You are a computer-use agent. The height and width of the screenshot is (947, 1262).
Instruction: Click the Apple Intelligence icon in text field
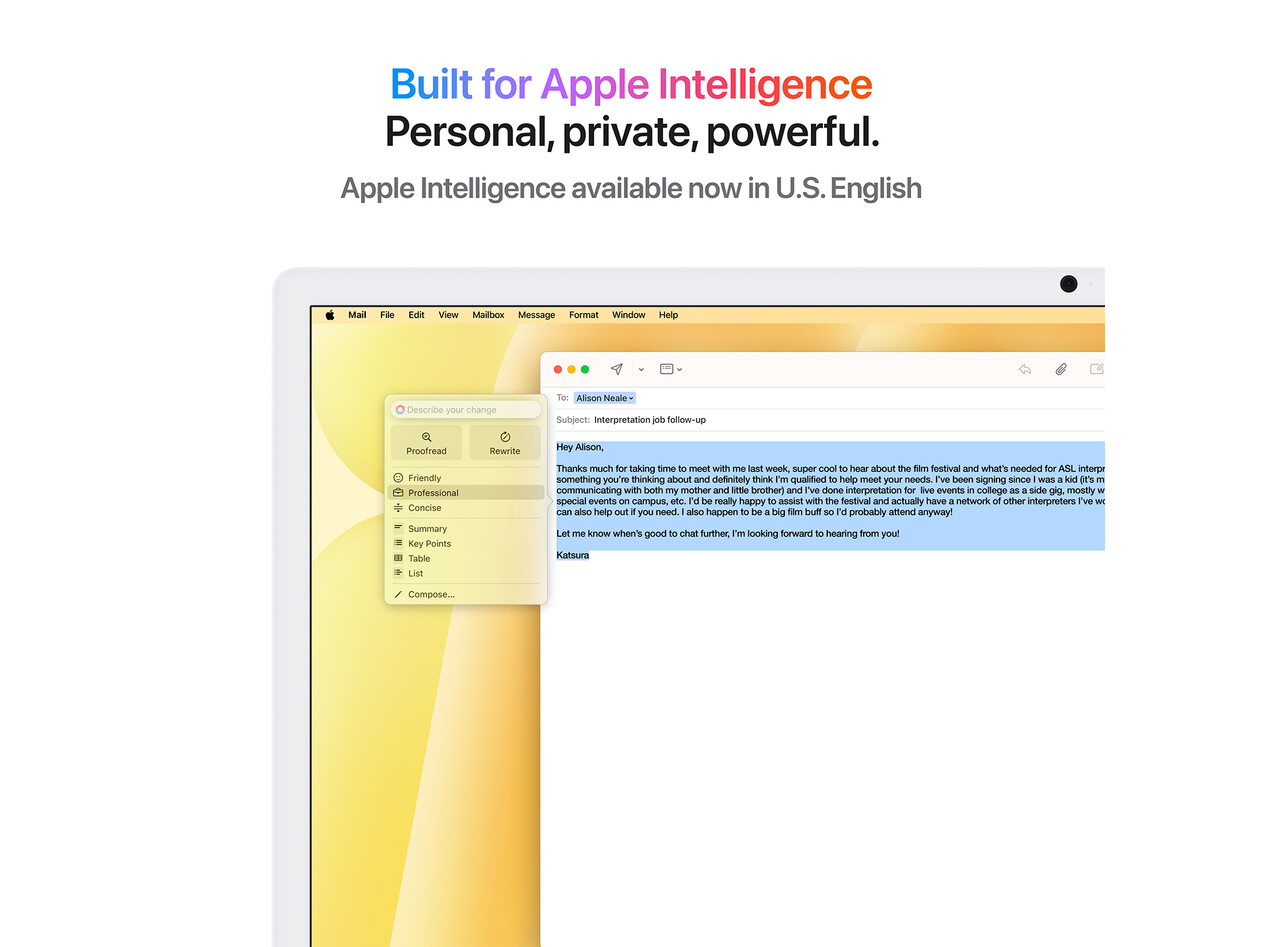point(400,410)
